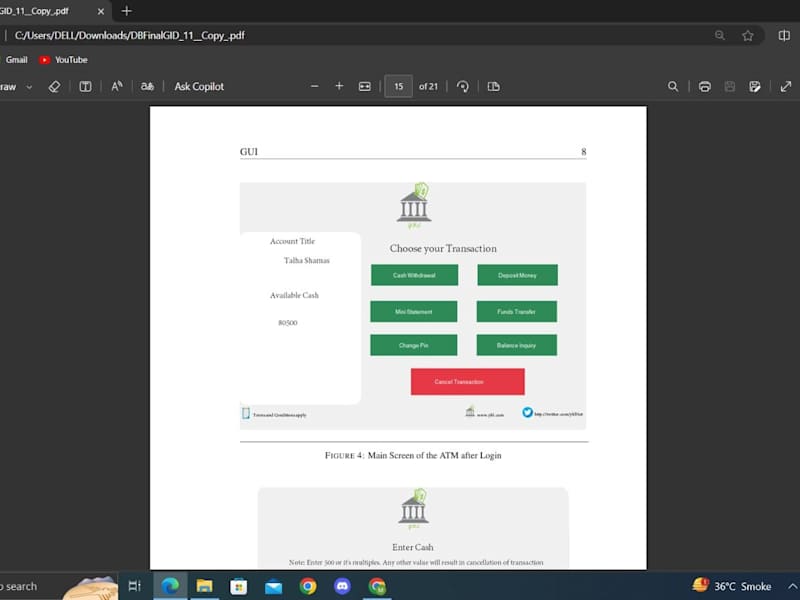Click the zoom out minus button

coord(314,87)
